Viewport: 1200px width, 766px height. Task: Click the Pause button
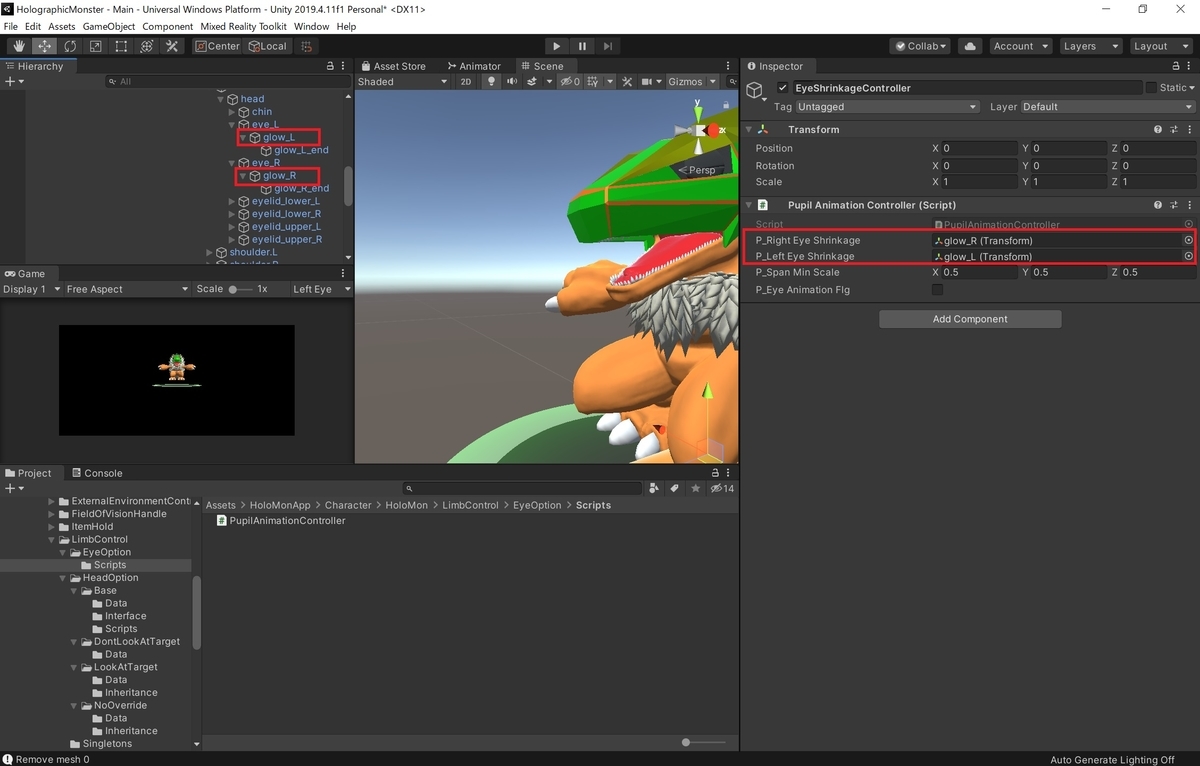pyautogui.click(x=582, y=46)
